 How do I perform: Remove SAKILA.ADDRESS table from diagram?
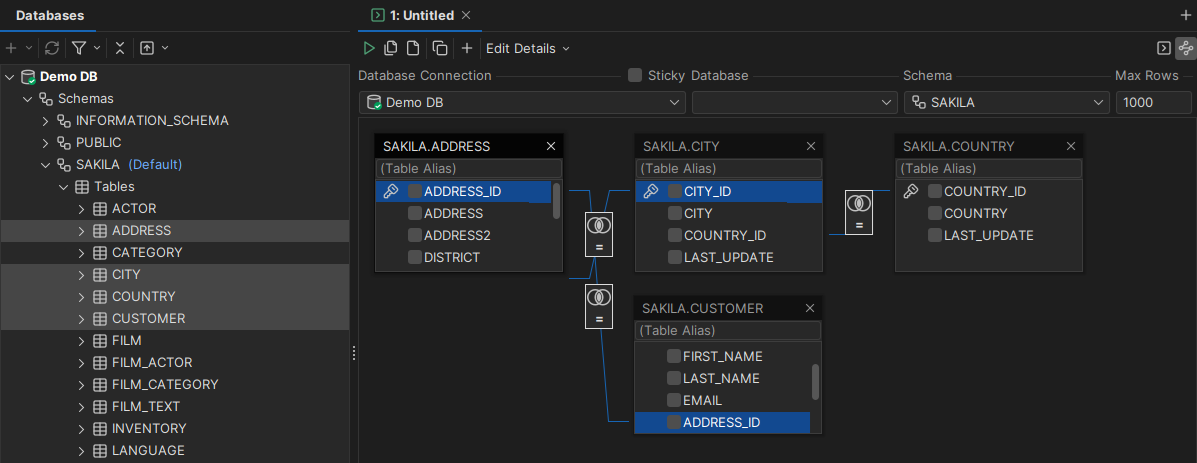point(551,146)
